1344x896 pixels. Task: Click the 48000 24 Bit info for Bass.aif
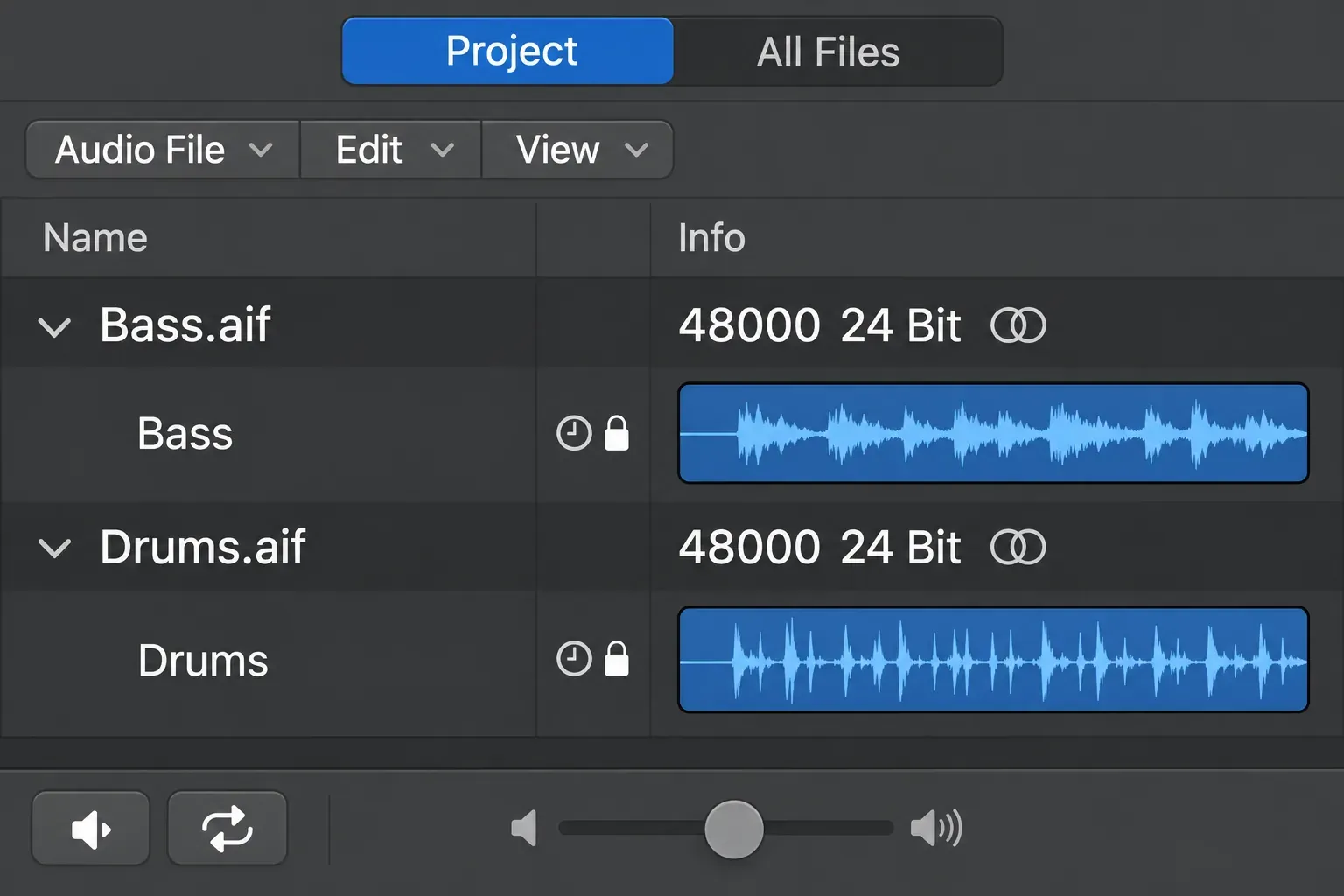[x=820, y=325]
